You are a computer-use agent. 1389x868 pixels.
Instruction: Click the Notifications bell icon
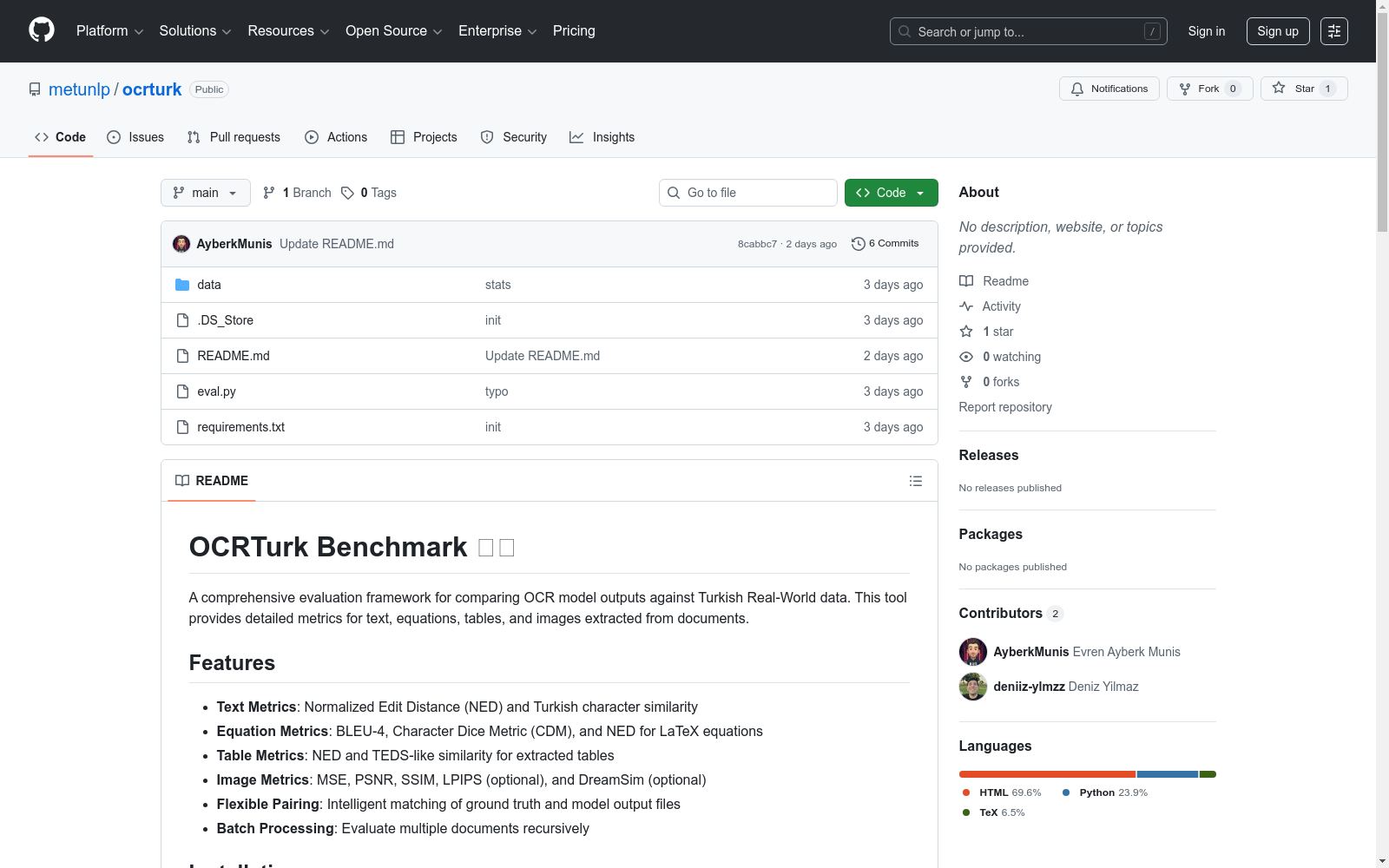click(x=1077, y=89)
